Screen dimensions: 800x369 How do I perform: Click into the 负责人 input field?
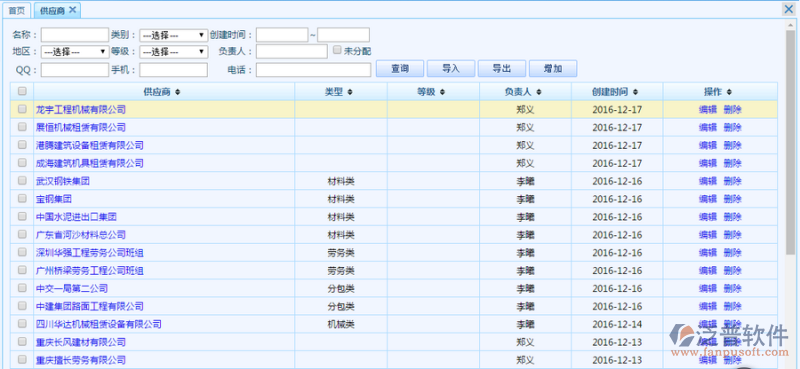tap(292, 52)
